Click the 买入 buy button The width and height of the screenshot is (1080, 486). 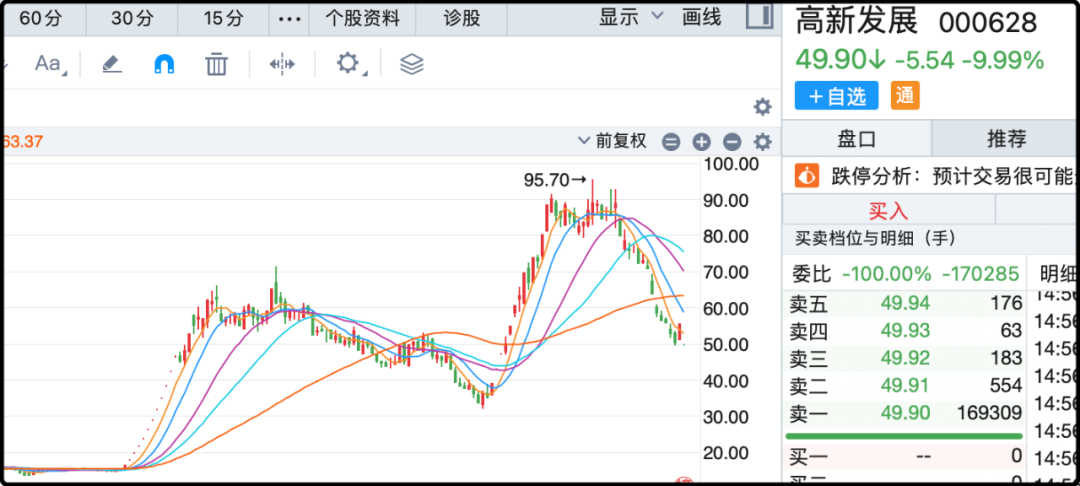click(887, 210)
